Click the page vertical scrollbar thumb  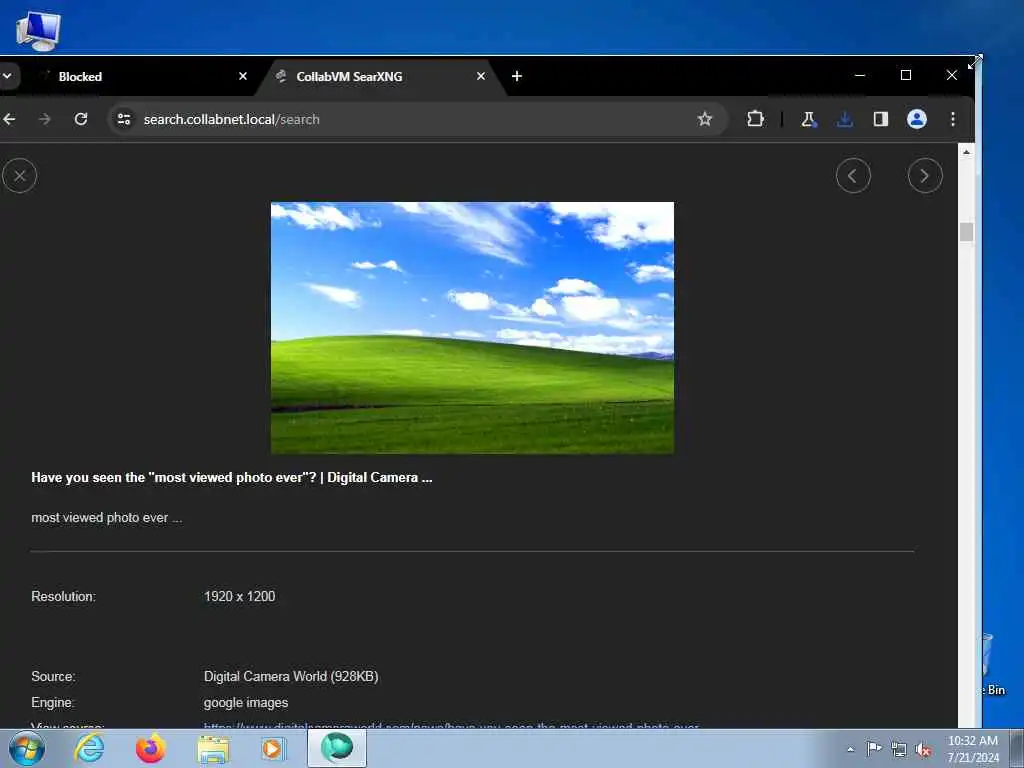coord(967,232)
